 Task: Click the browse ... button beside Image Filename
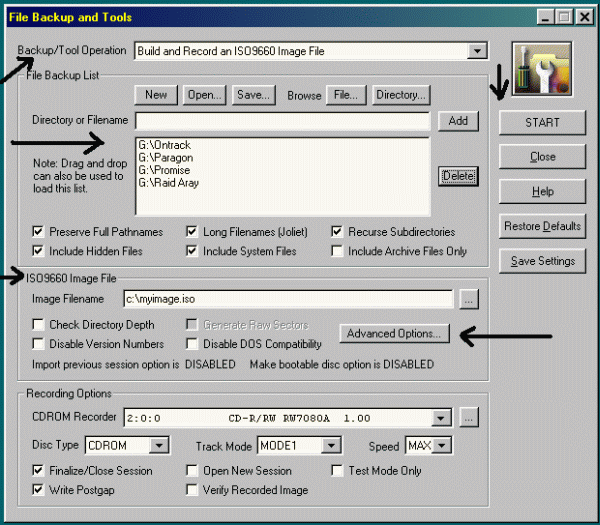[469, 299]
